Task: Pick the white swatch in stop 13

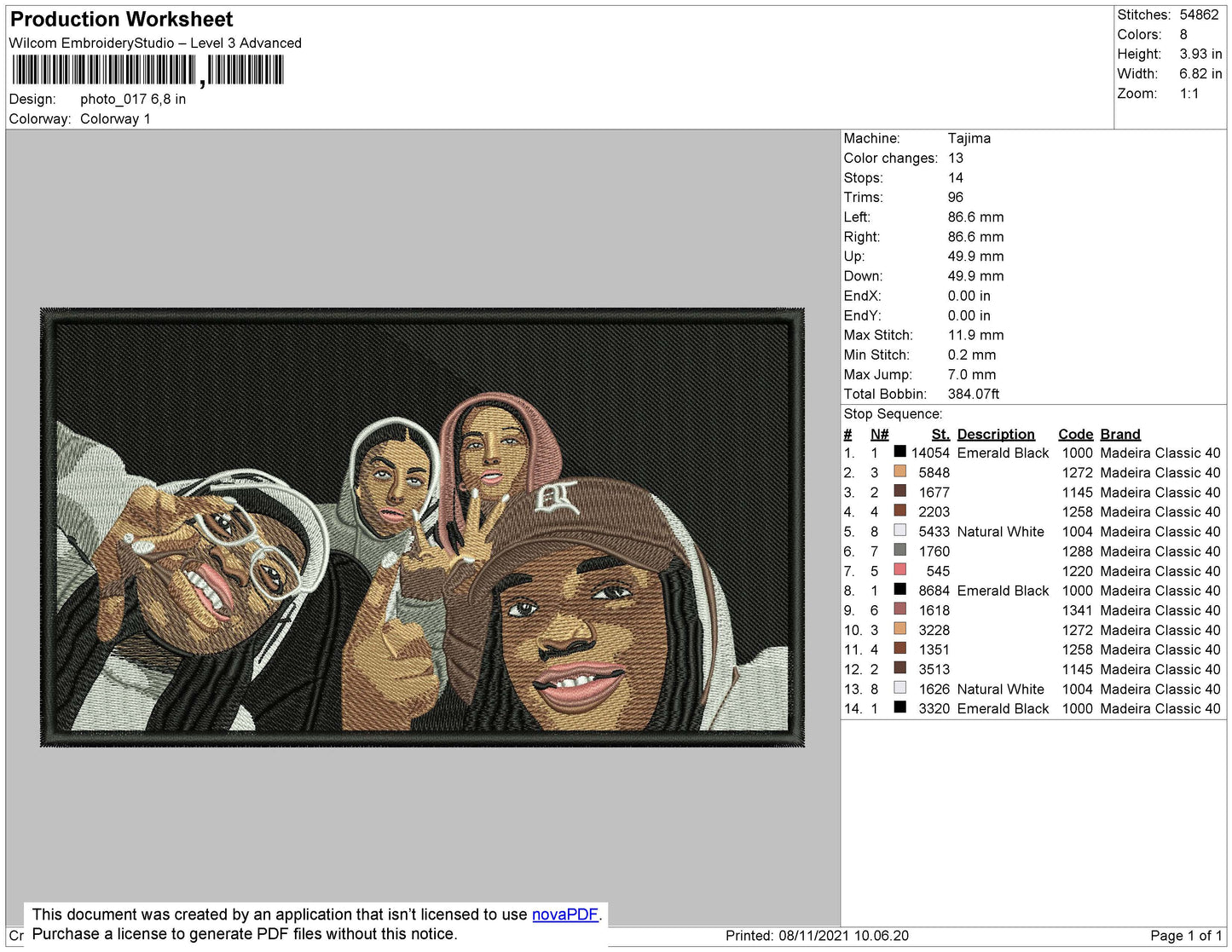Action: (899, 687)
